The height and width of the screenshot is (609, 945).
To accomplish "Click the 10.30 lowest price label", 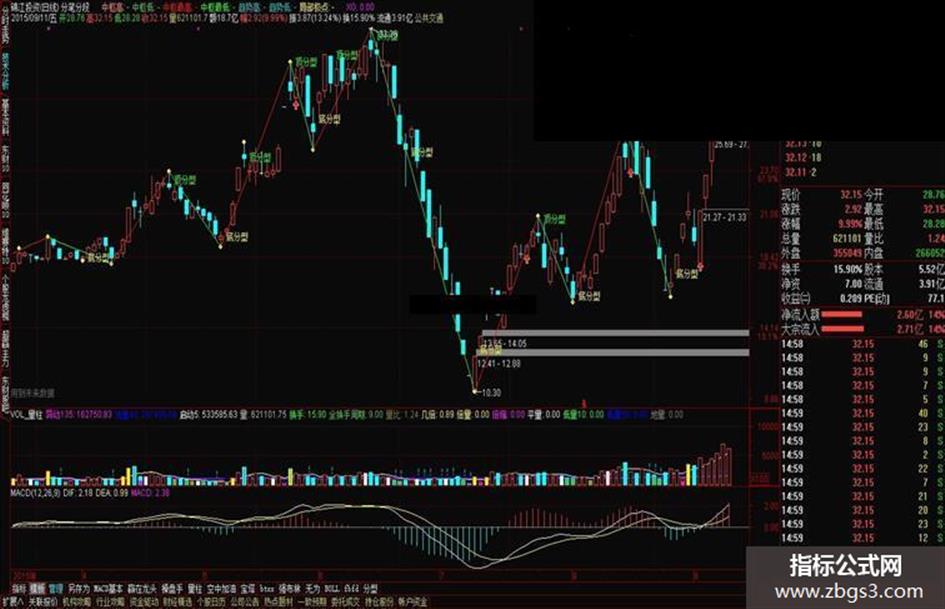I will [x=491, y=393].
